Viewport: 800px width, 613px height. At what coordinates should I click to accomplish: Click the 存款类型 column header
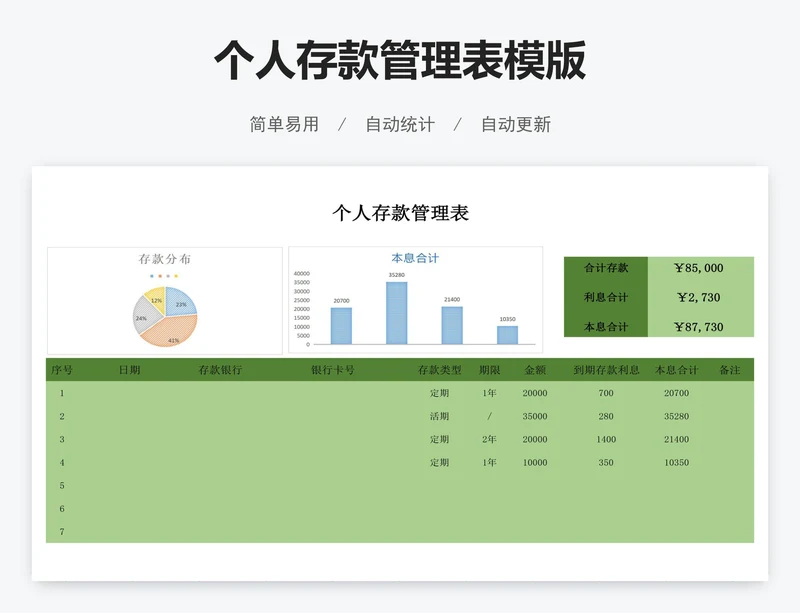click(439, 370)
